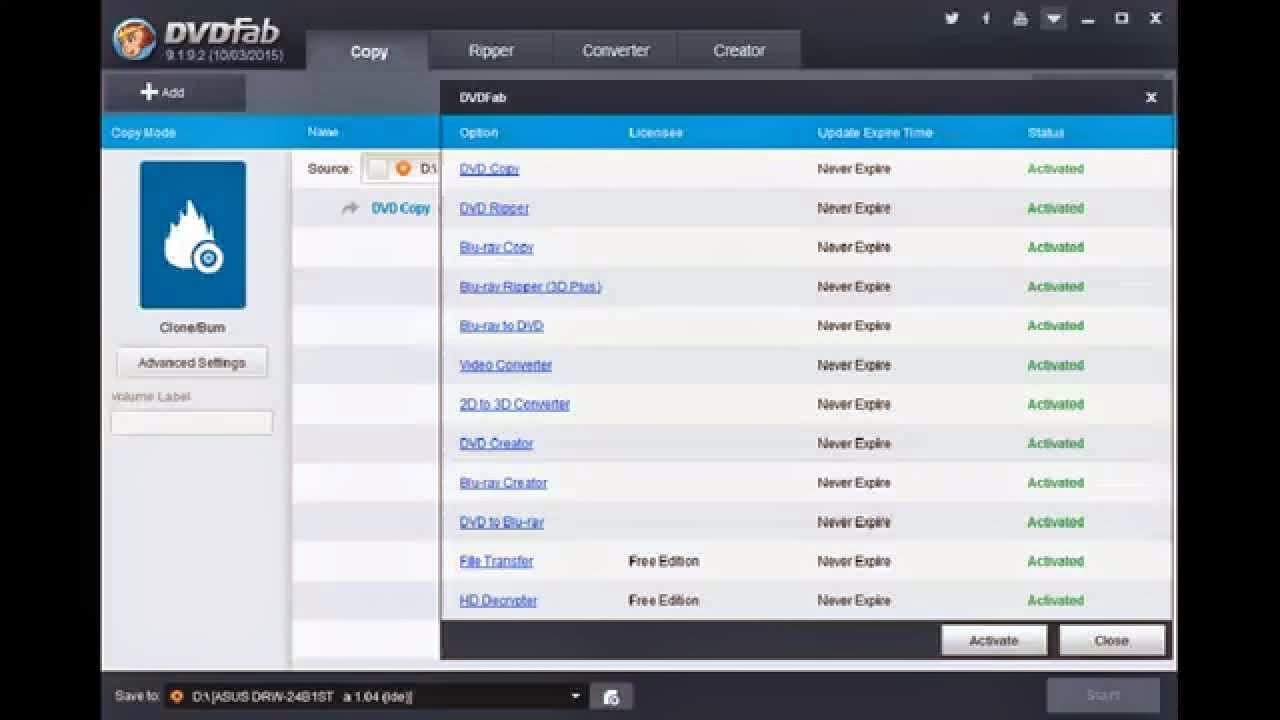Select the Clone/Burn copy mode thumbnail
Screen dimensions: 1280x720
click(x=193, y=235)
